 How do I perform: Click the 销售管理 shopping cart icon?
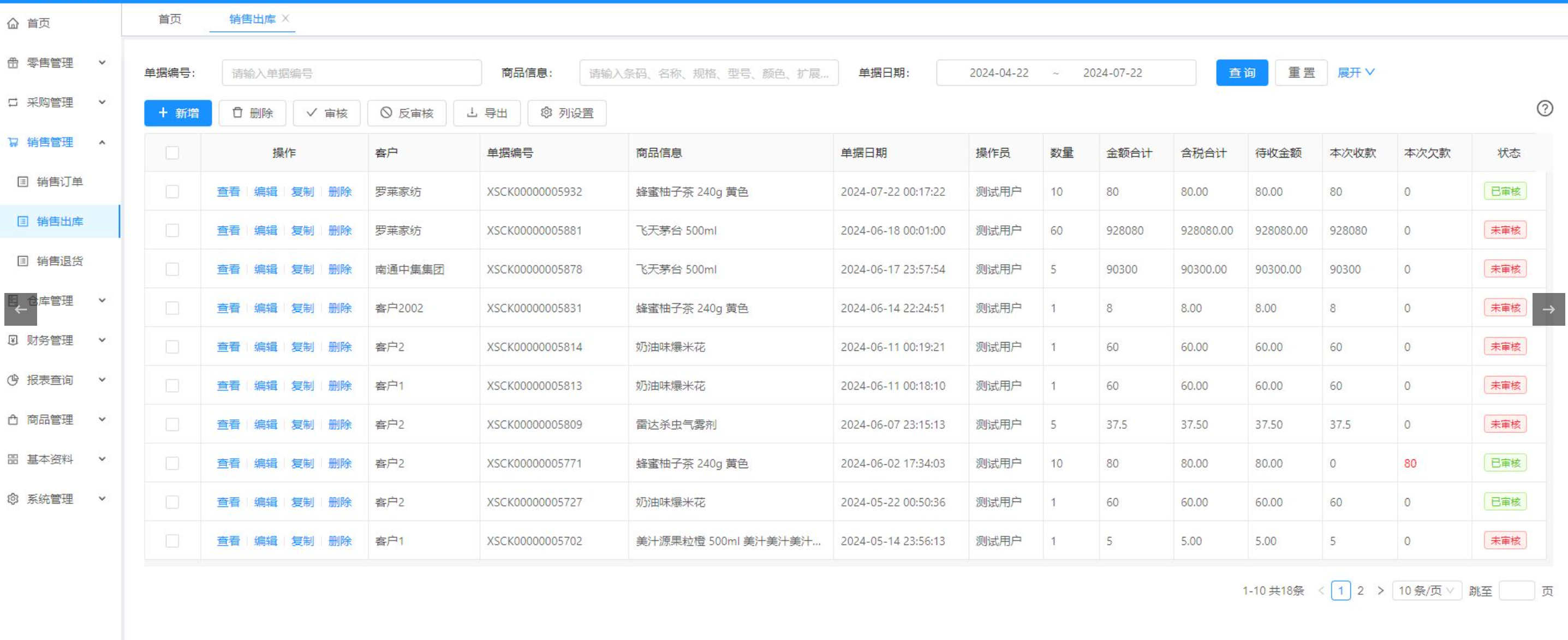click(x=13, y=142)
